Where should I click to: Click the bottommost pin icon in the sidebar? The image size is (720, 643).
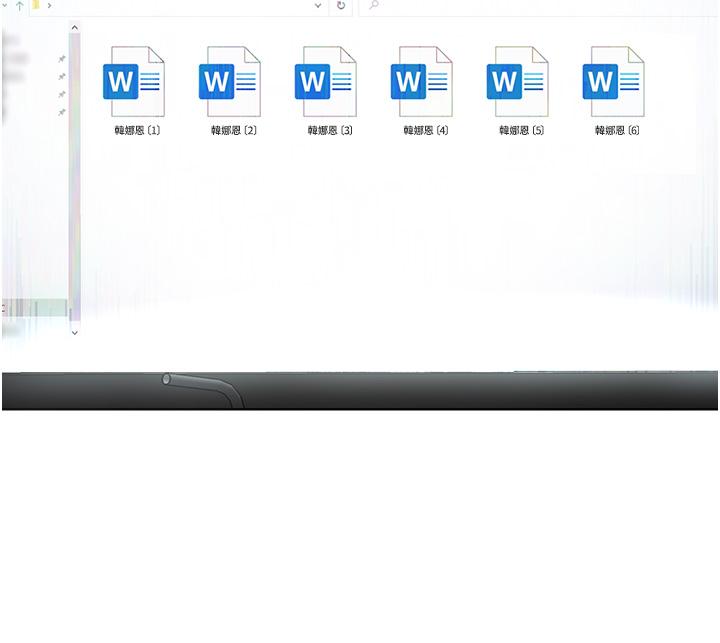pos(61,113)
